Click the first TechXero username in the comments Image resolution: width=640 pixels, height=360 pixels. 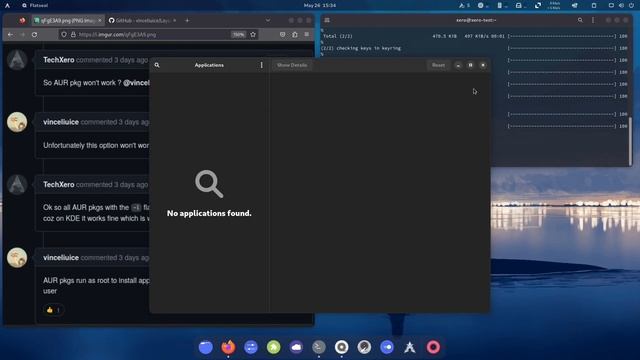59,60
